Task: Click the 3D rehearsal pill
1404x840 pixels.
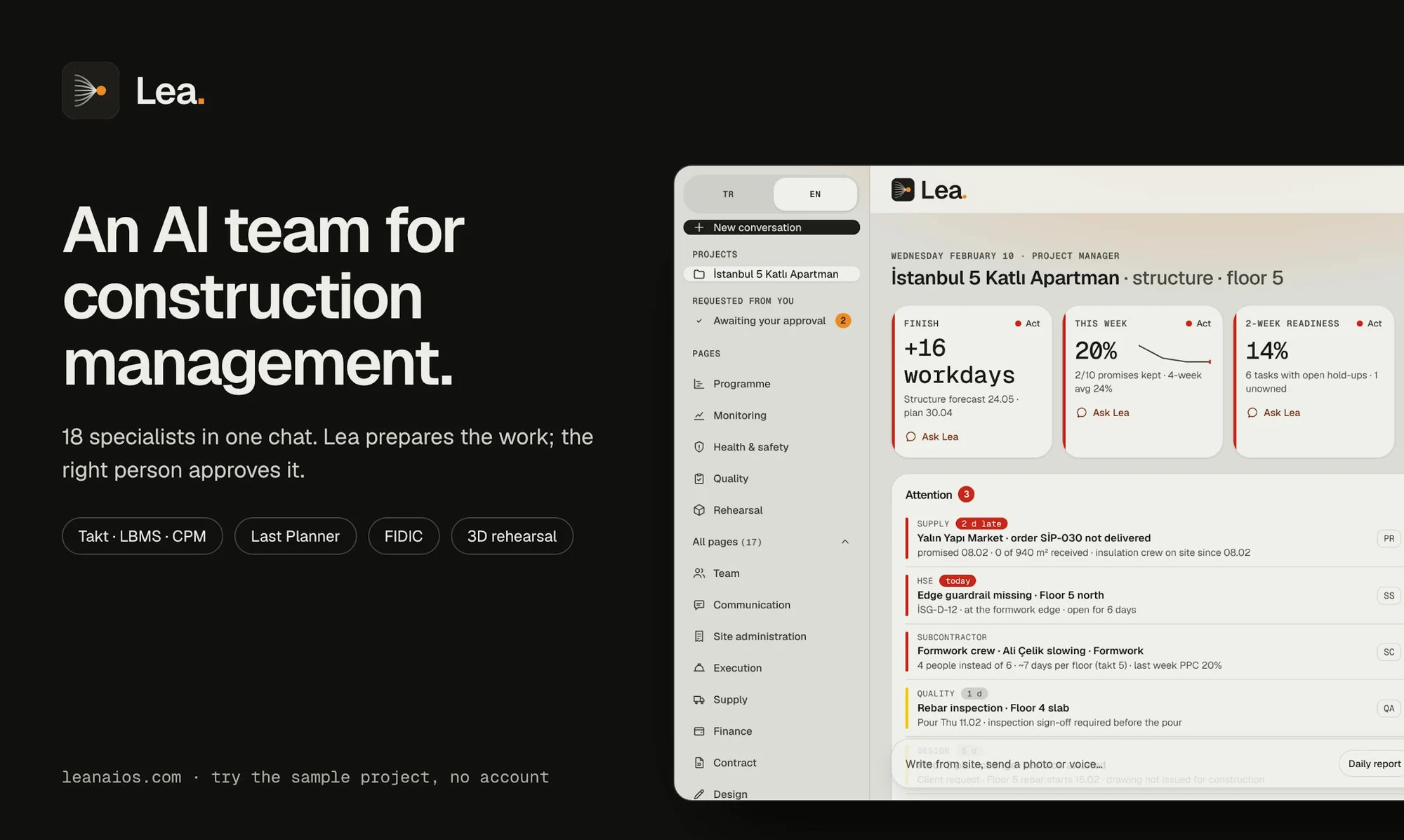Action: tap(512, 536)
